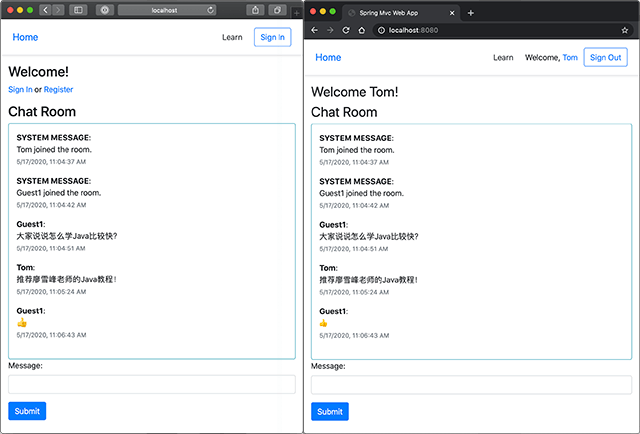Image resolution: width=640 pixels, height=434 pixels.
Task: Click Chrome's reload page icon
Action: click(x=347, y=30)
